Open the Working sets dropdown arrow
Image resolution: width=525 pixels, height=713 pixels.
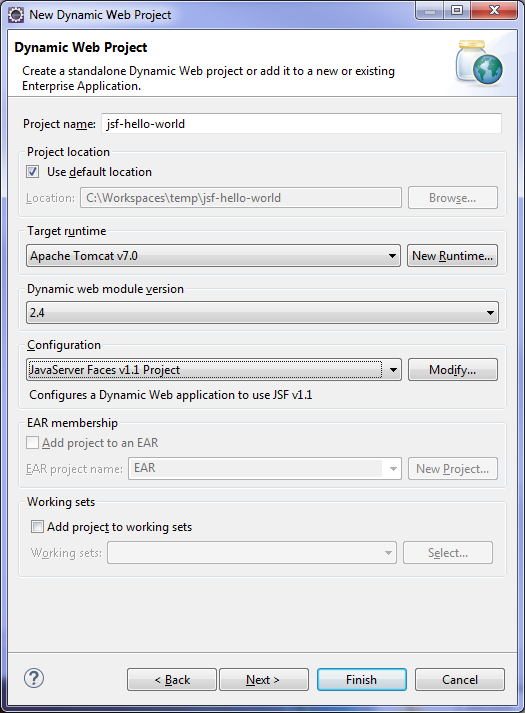pyautogui.click(x=388, y=553)
